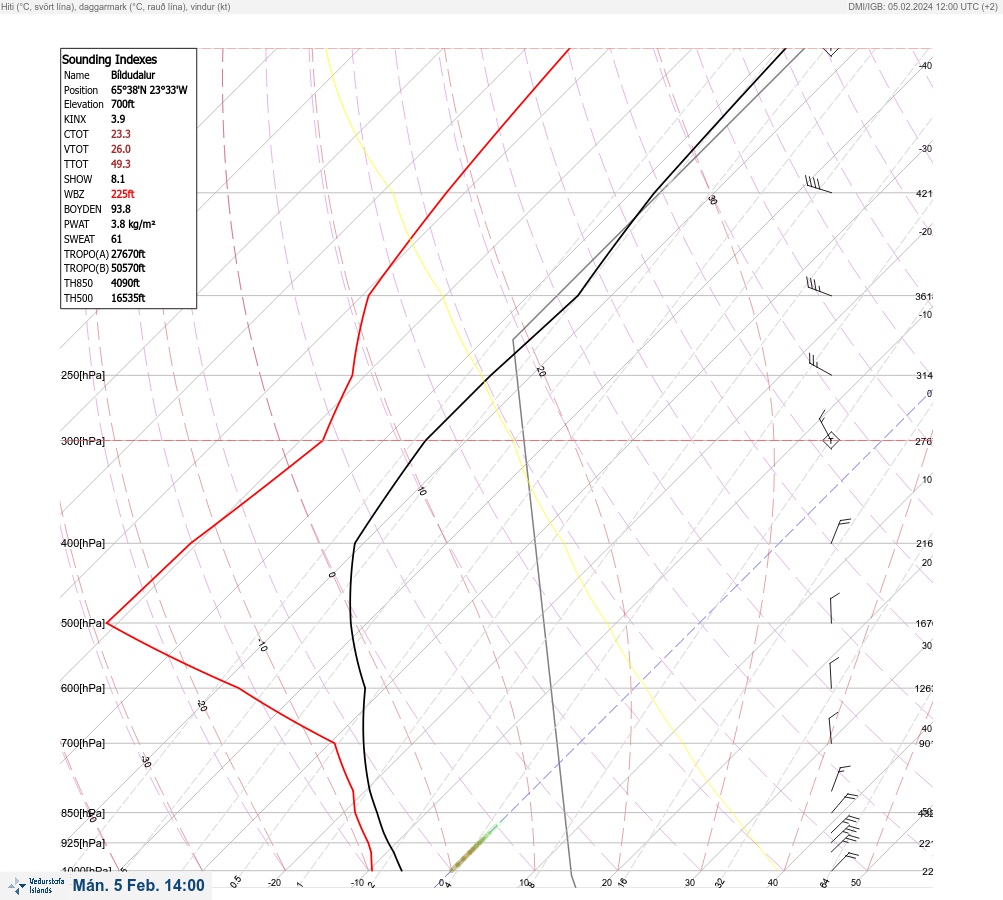Image resolution: width=1003 pixels, height=900 pixels.
Task: Click the '300[hPa]' pressure label
Action: point(83,441)
